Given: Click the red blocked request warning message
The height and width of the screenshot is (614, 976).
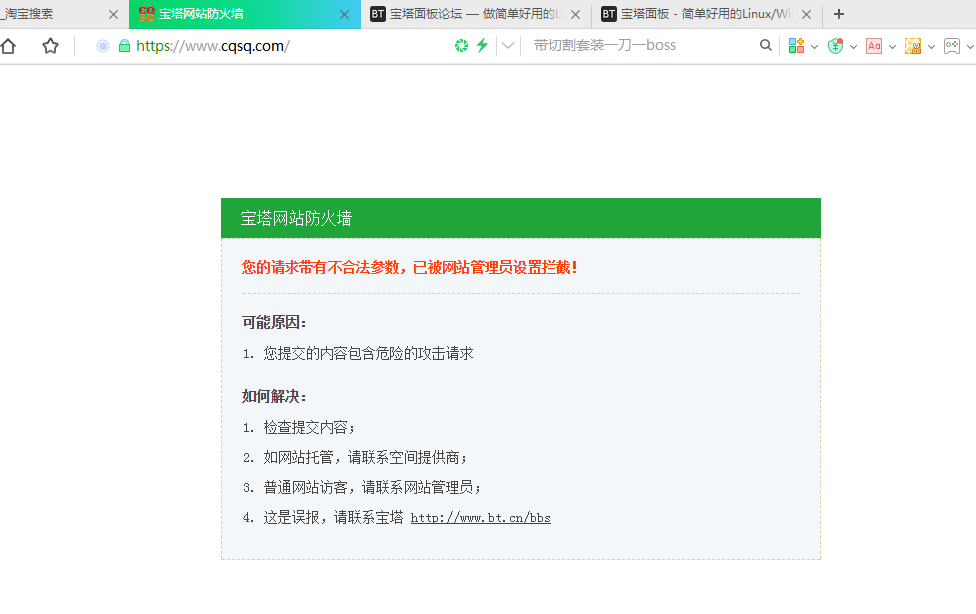Looking at the screenshot, I should tap(410, 268).
